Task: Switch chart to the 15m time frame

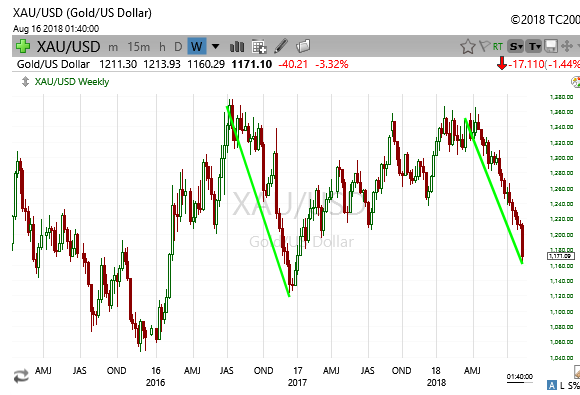Action: (139, 47)
